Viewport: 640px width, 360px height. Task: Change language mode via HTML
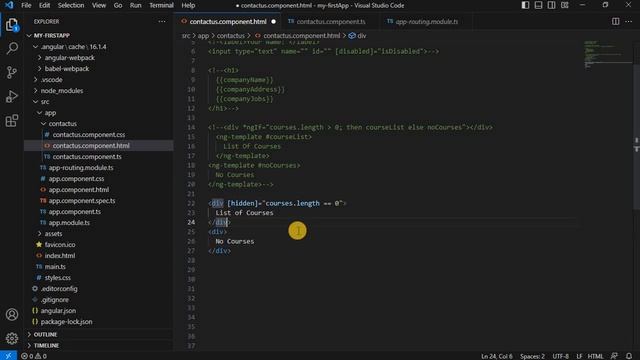(x=596, y=356)
